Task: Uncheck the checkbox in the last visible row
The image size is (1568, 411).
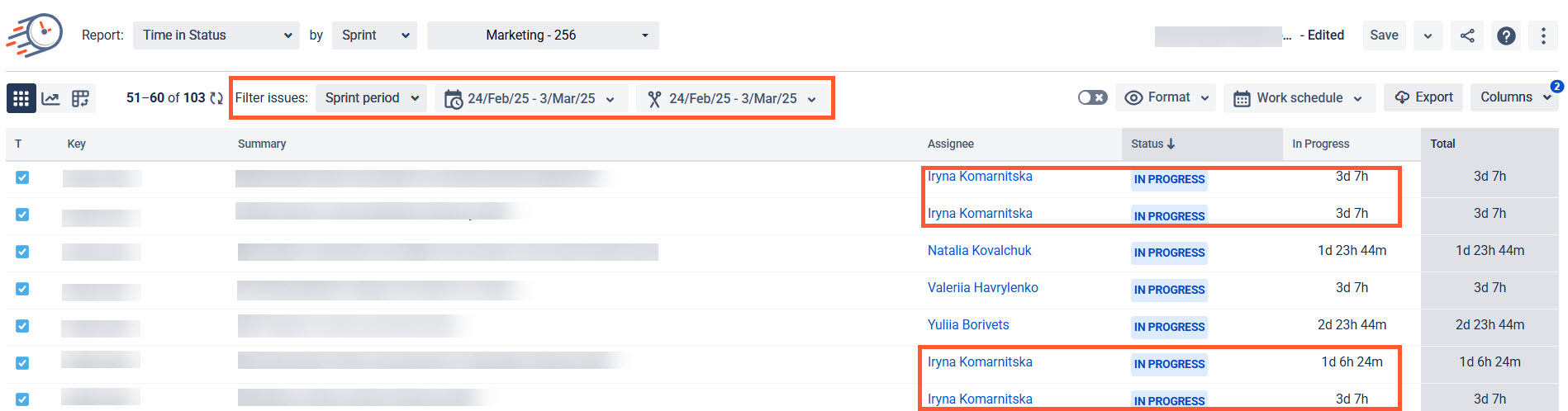Action: click(x=22, y=399)
